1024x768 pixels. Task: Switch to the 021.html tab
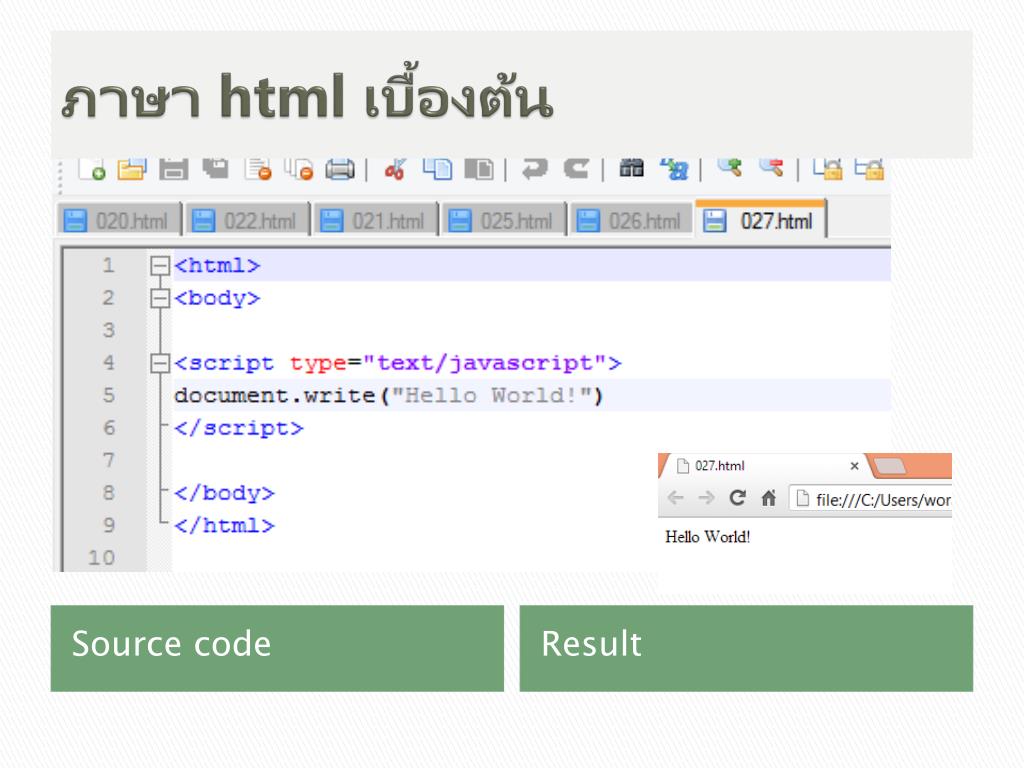pos(375,221)
